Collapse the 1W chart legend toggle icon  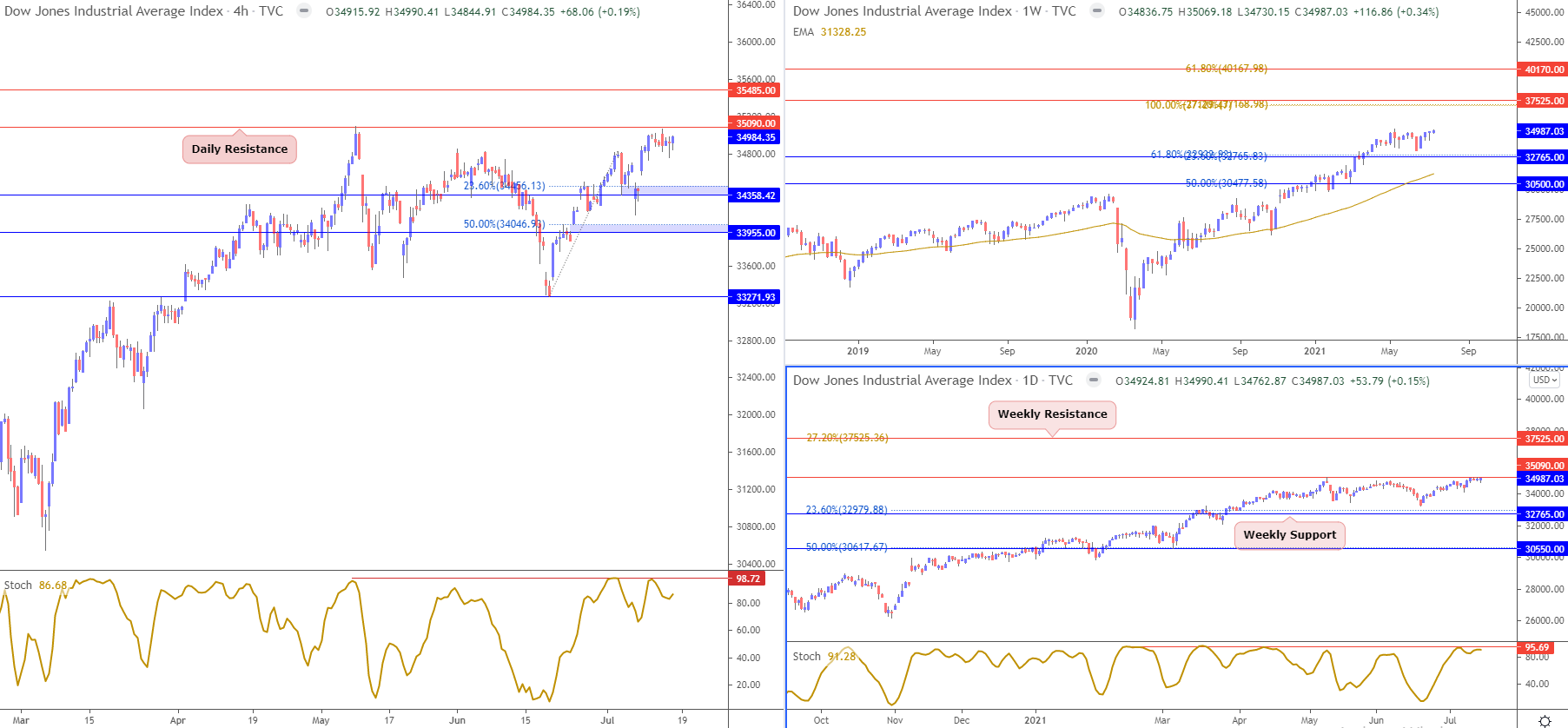coord(1097,11)
